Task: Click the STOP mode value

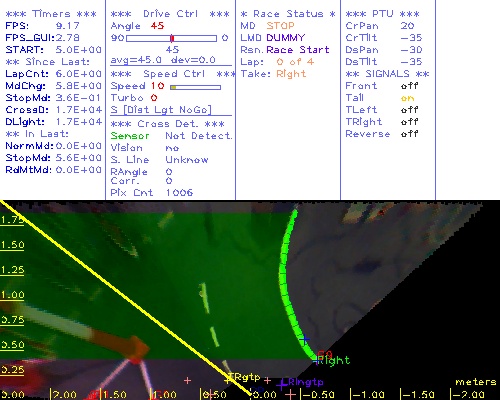Action: 280,26
